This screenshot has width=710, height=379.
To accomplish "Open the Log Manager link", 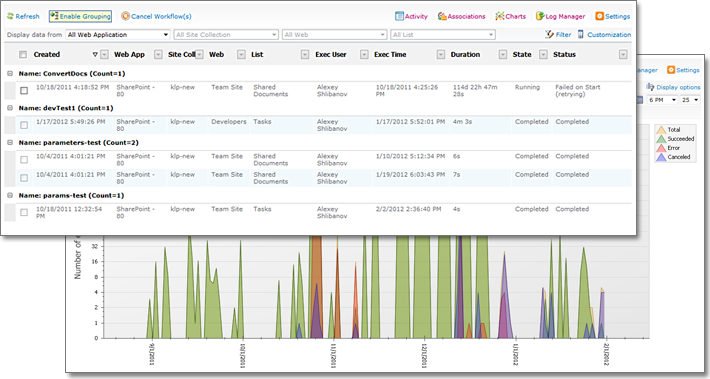I will pos(565,16).
